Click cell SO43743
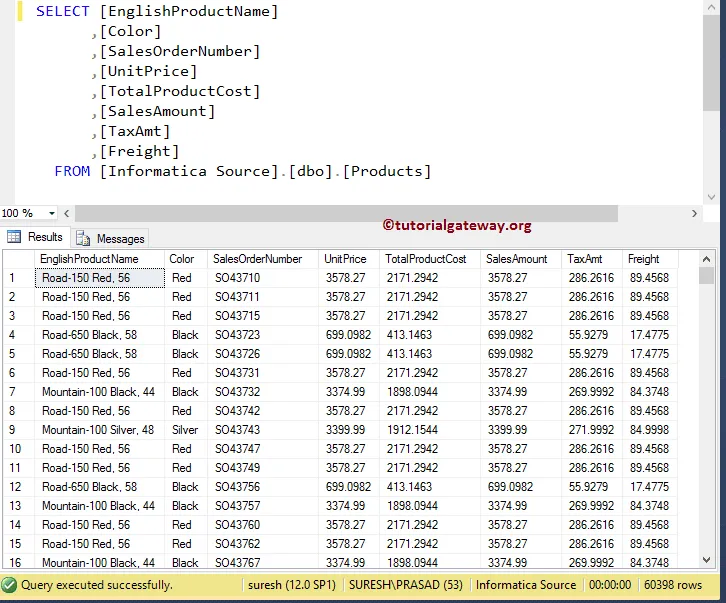 pyautogui.click(x=263, y=430)
